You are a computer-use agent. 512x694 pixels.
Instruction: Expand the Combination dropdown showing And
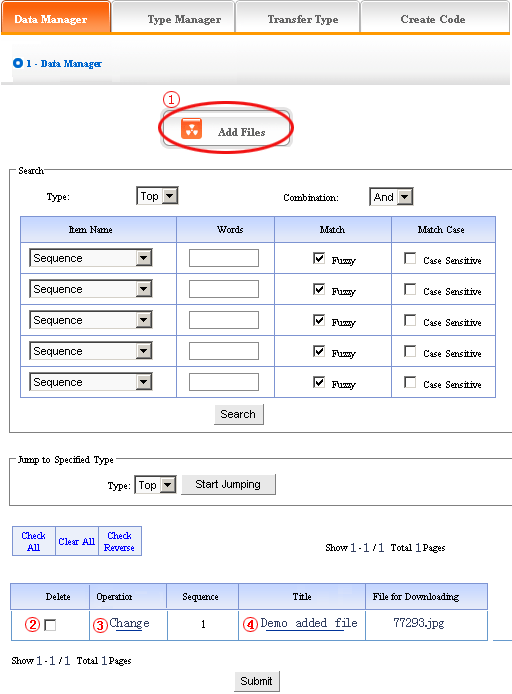(x=391, y=197)
